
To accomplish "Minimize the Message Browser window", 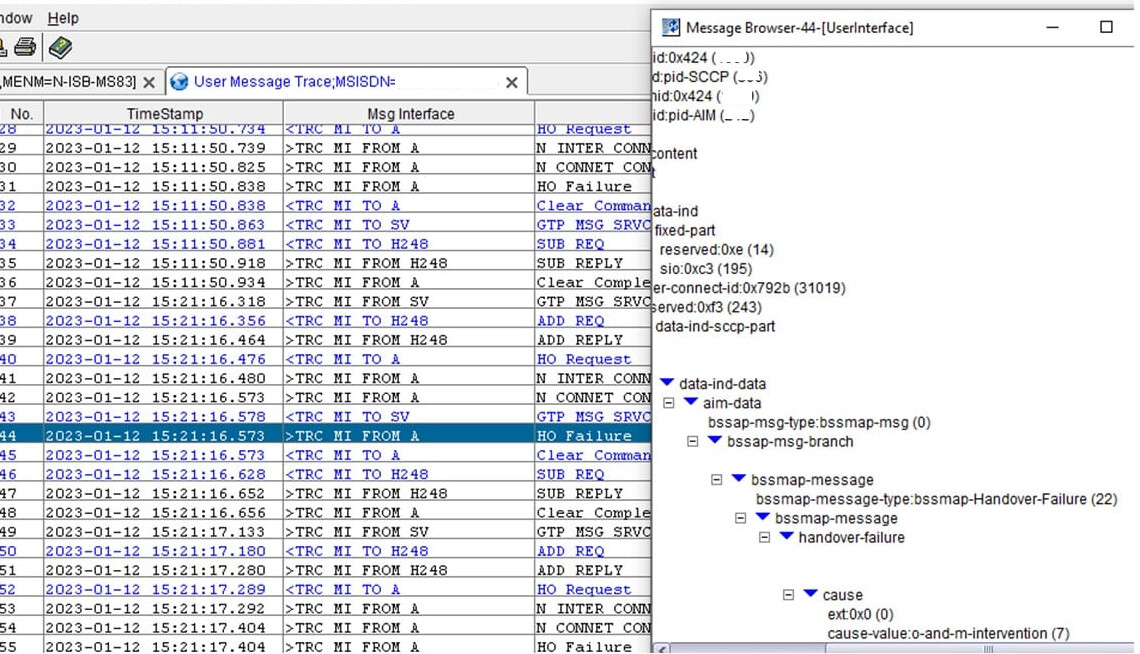I will (x=1052, y=27).
